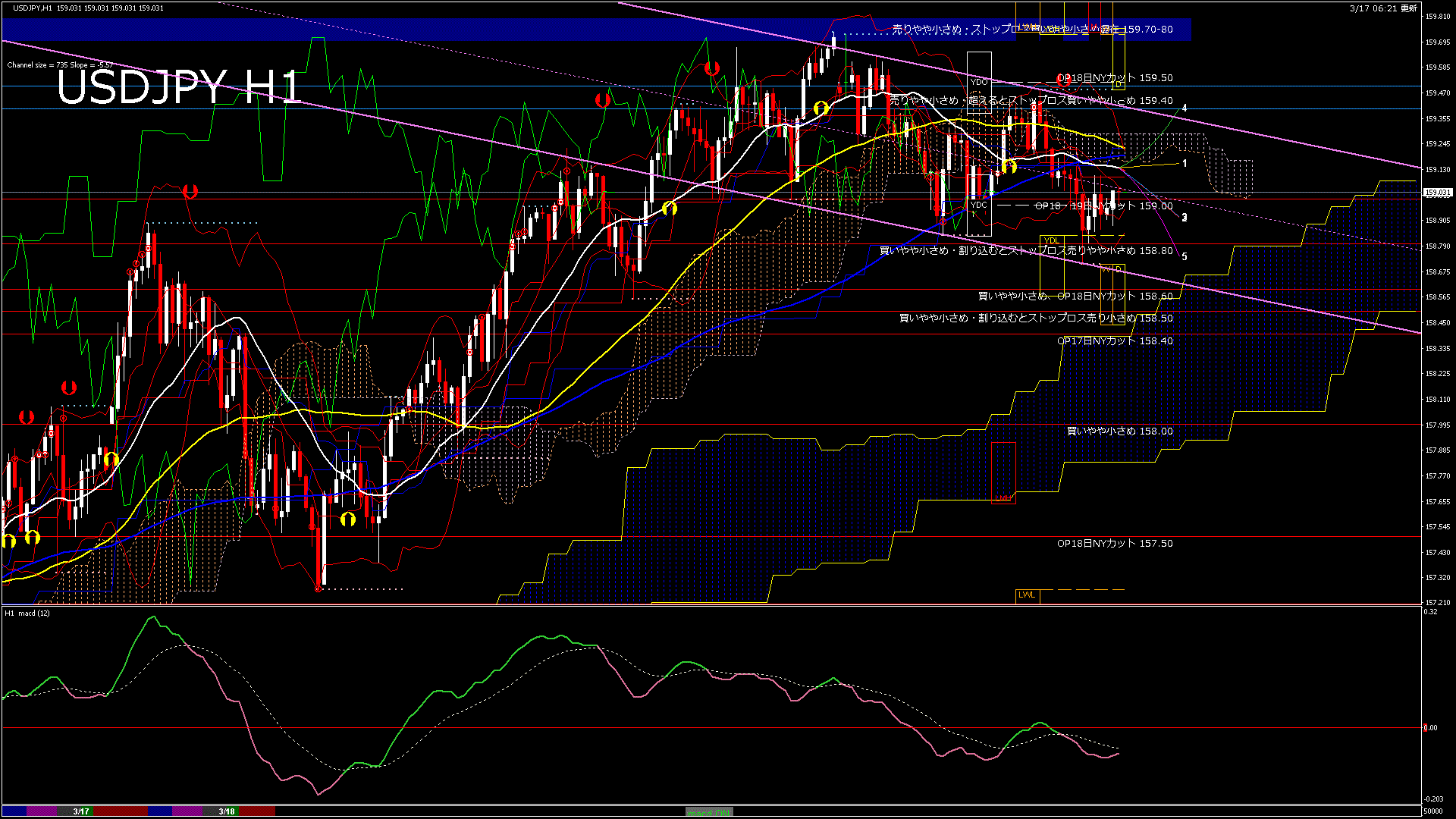
Task: Click the 3/17 date marker in the session bar
Action: pos(81,811)
